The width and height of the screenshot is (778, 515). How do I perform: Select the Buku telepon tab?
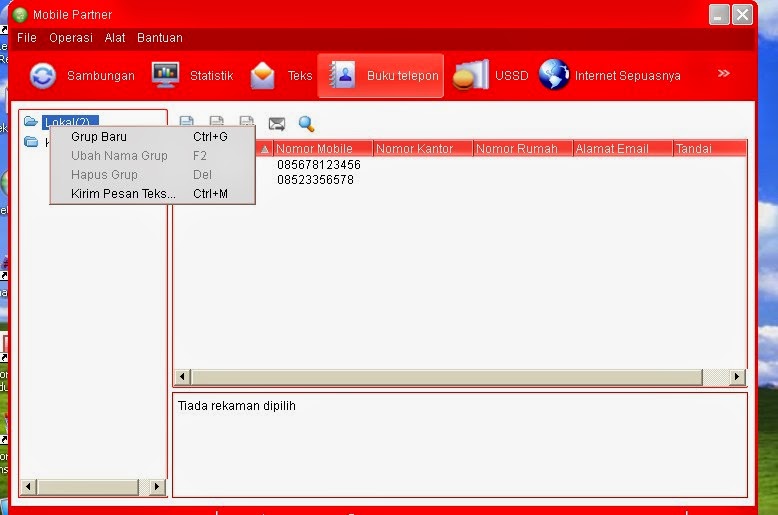[x=381, y=76]
